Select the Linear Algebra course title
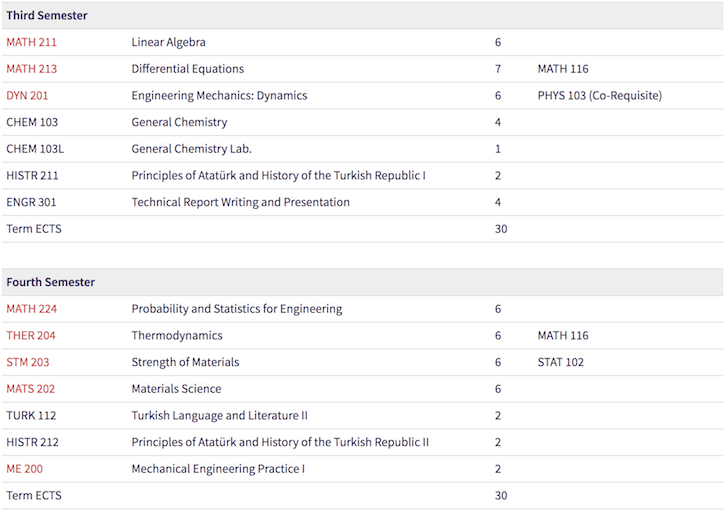Image resolution: width=726 pixels, height=512 pixels. tap(169, 42)
